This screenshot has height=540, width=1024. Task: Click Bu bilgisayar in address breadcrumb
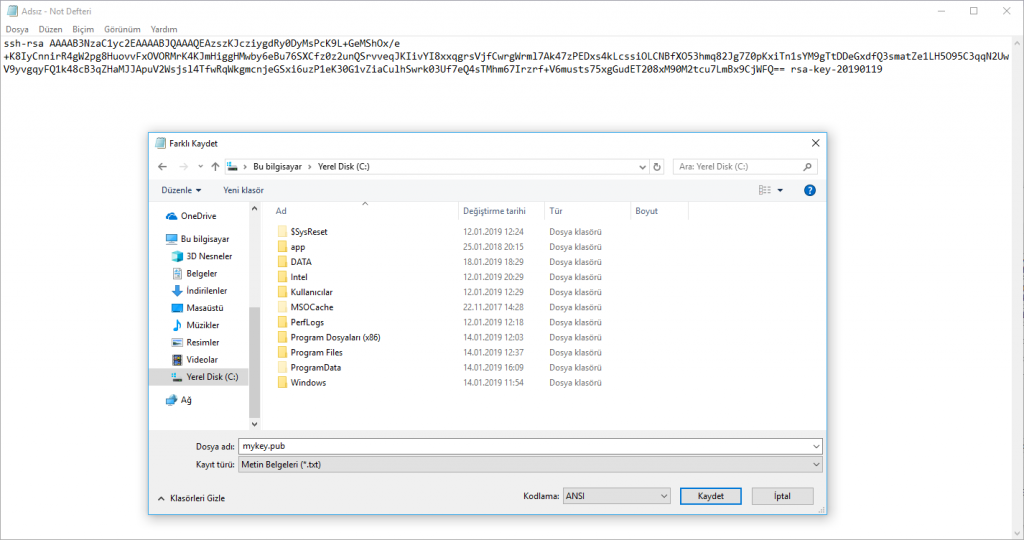[278, 167]
